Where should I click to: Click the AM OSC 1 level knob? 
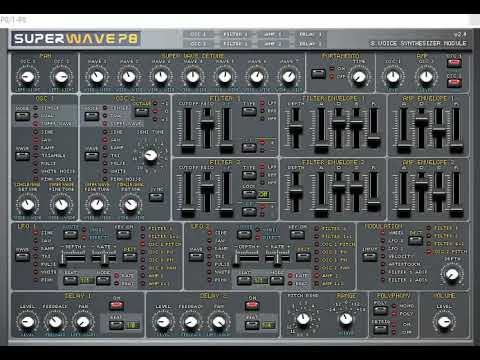pyautogui.click(x=393, y=77)
